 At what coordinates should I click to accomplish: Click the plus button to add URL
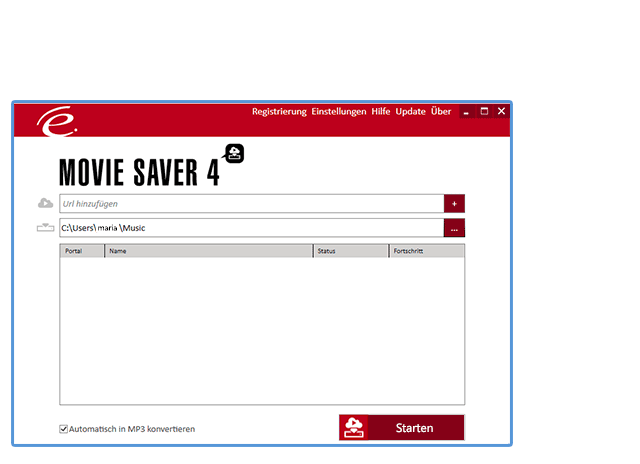pyautogui.click(x=454, y=204)
